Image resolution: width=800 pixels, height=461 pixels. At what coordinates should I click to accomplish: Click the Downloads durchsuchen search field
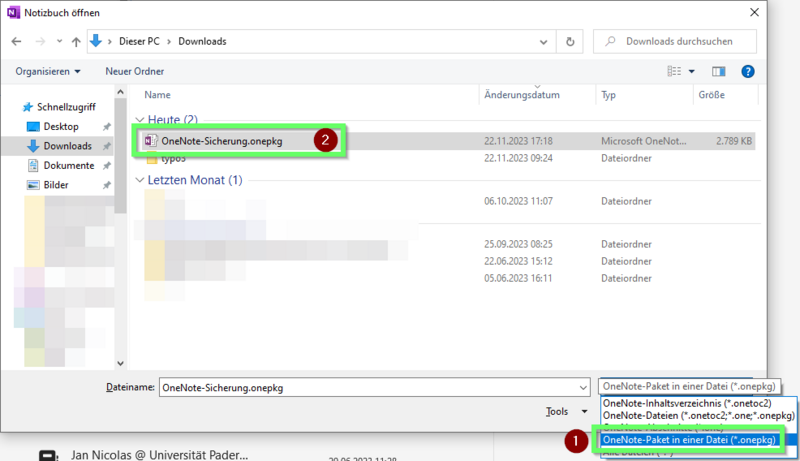675,41
